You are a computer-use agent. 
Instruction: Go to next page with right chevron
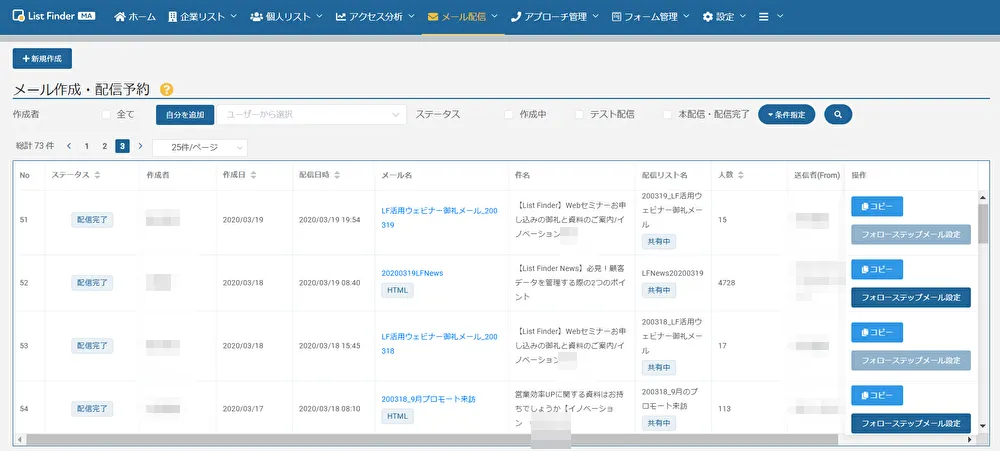coord(140,146)
